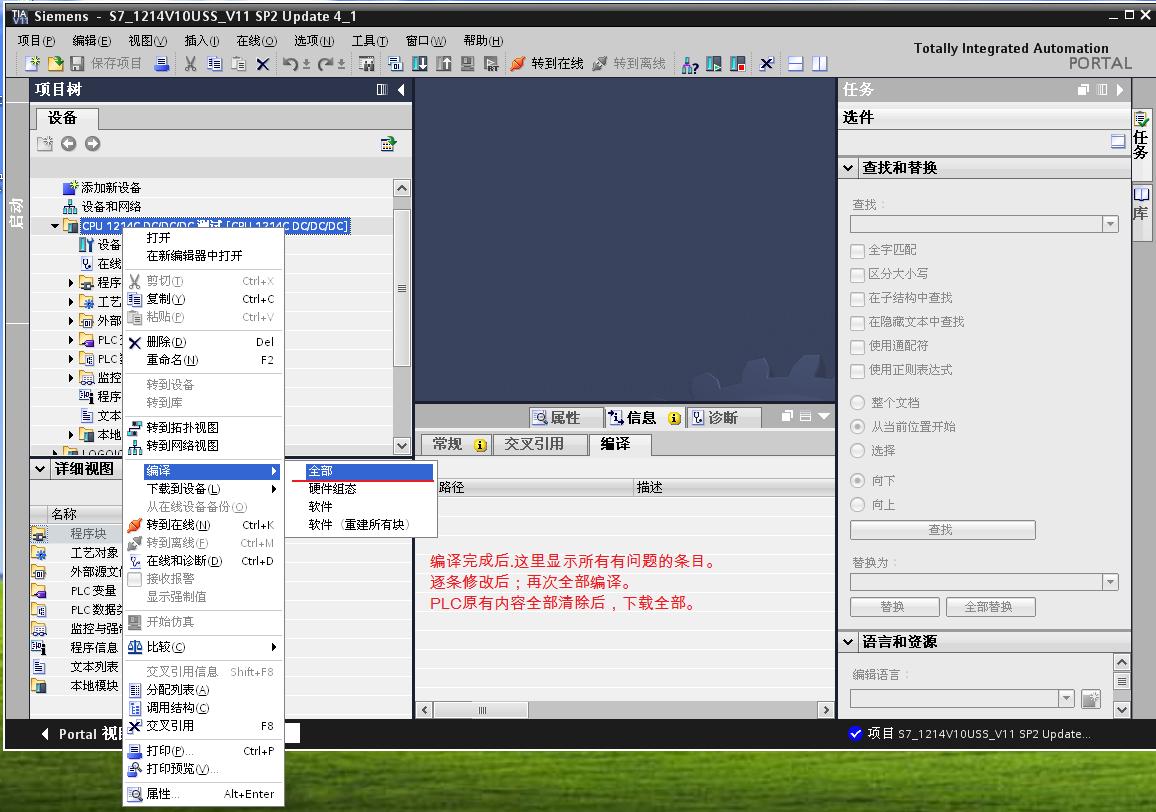Click Split editor space vertically icon
Screen dimensions: 1156x812
coord(820,64)
